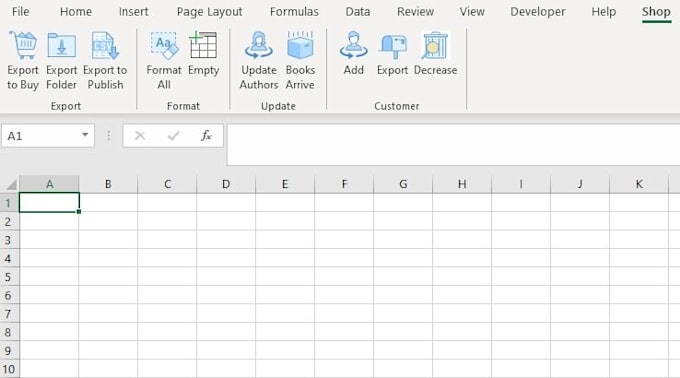
Task: Switch to the Data tab
Action: [x=358, y=12]
